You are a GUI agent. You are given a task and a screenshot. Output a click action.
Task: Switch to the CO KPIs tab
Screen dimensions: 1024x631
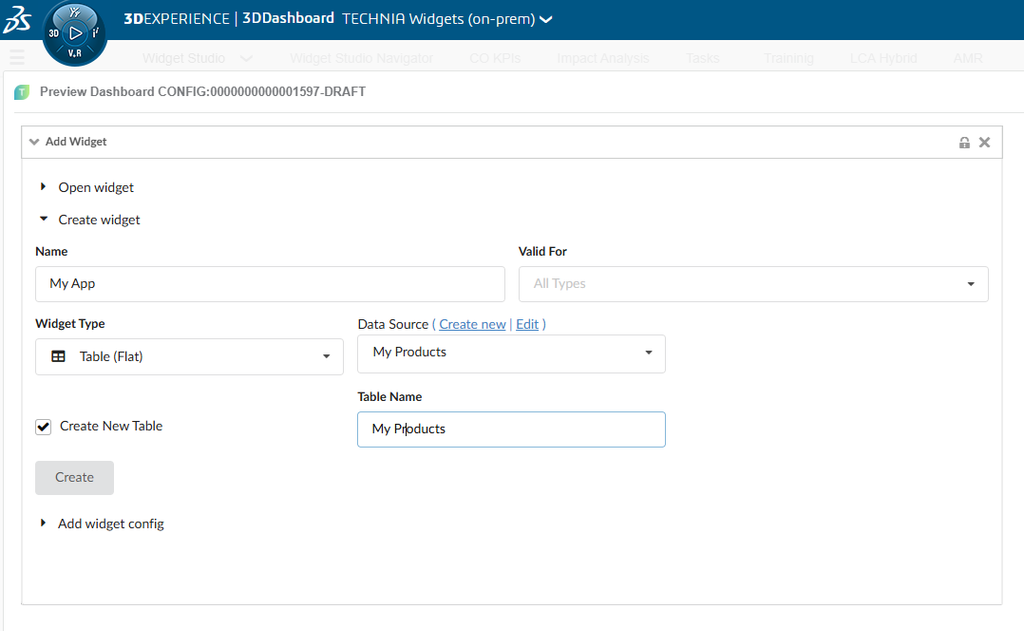pyautogui.click(x=495, y=58)
